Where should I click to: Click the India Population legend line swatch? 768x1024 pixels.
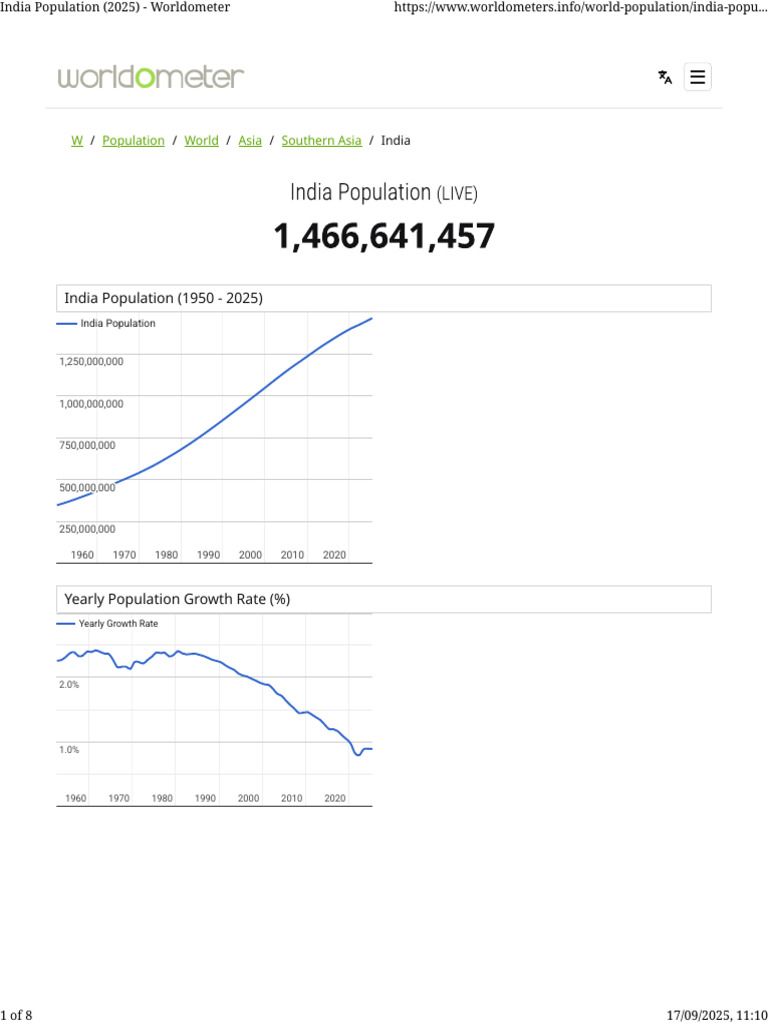[x=66, y=324]
